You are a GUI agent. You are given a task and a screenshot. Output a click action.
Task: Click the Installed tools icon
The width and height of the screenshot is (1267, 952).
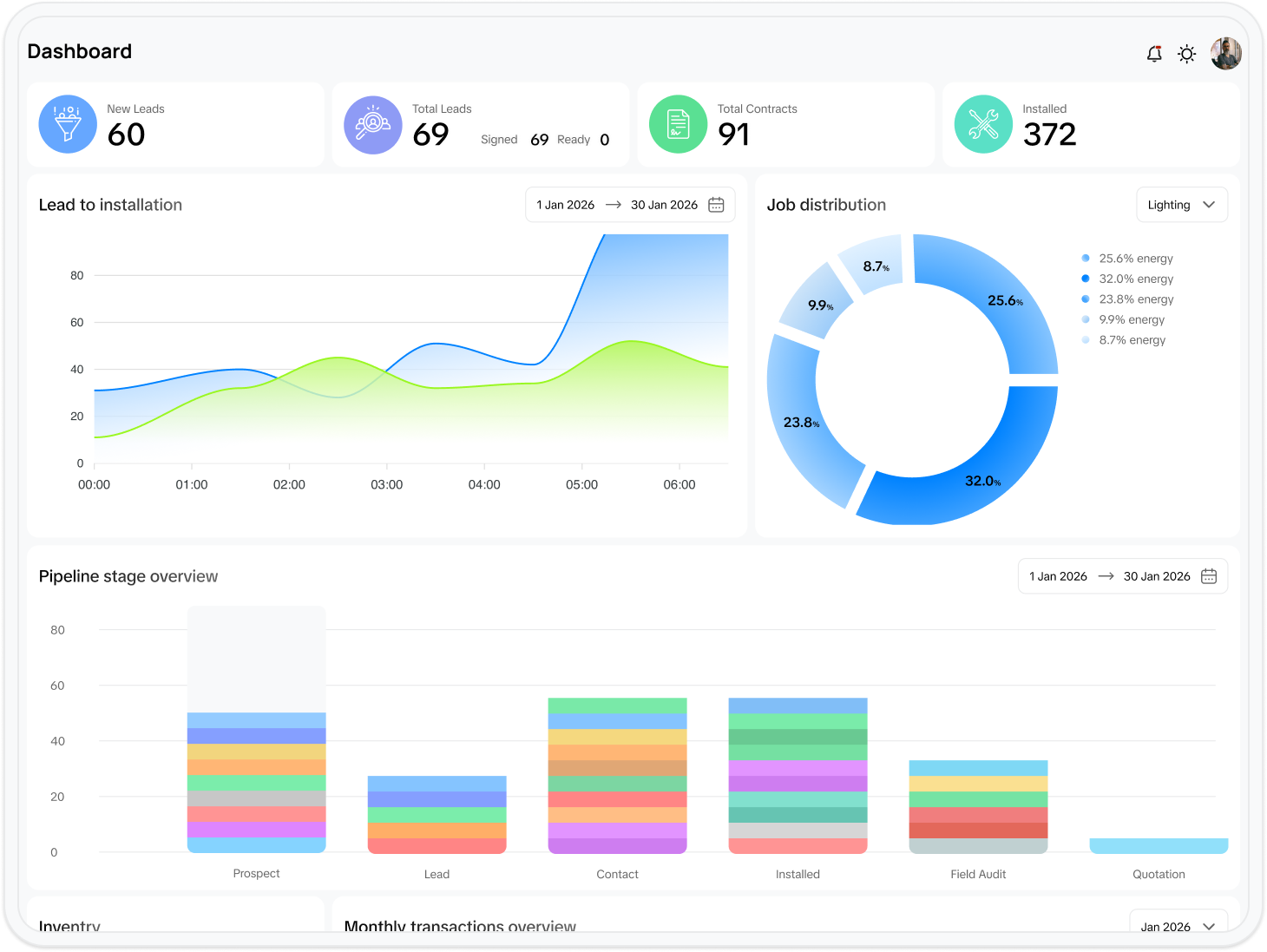(983, 124)
